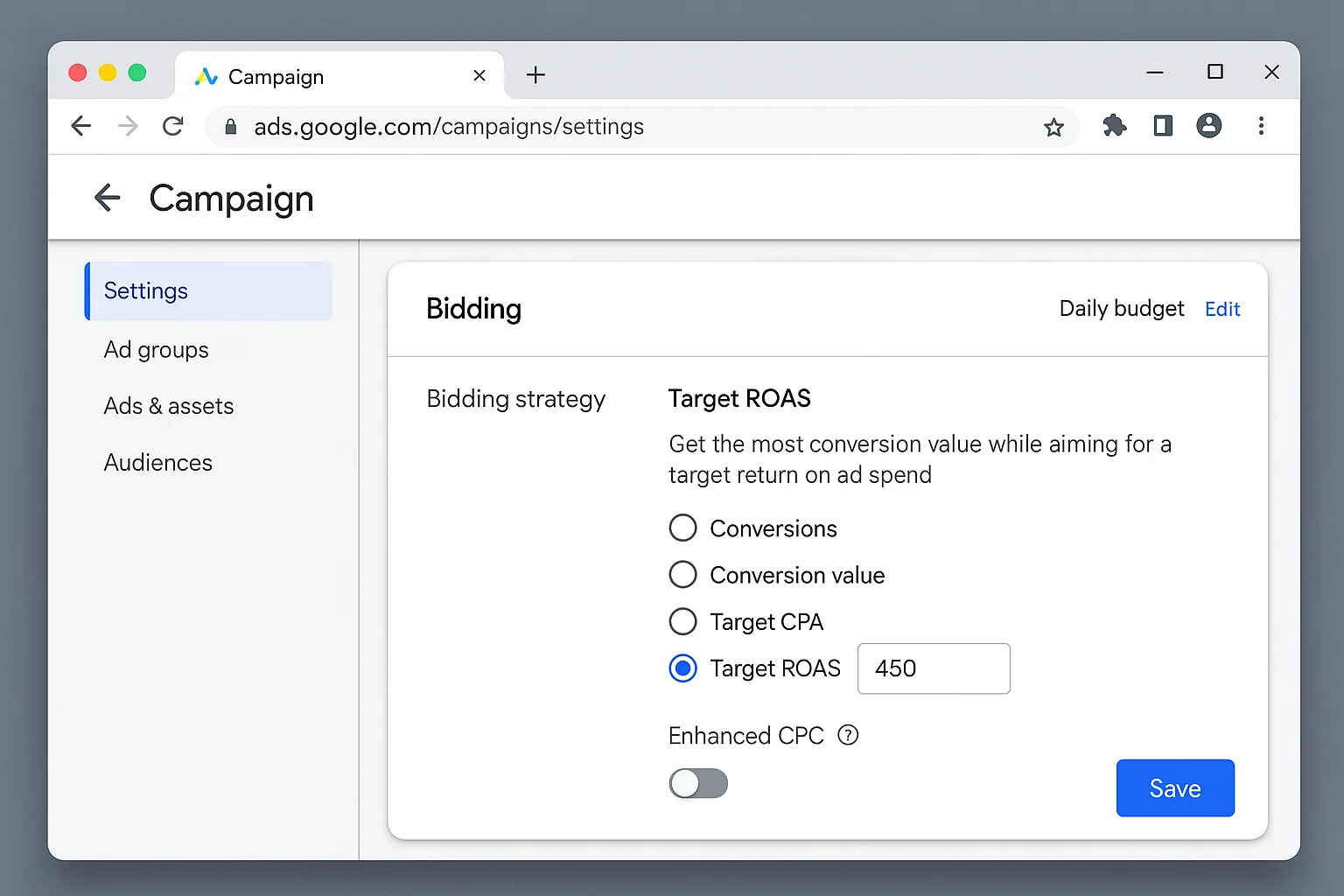
Task: Open the browser profile avatar icon
Action: (1209, 126)
